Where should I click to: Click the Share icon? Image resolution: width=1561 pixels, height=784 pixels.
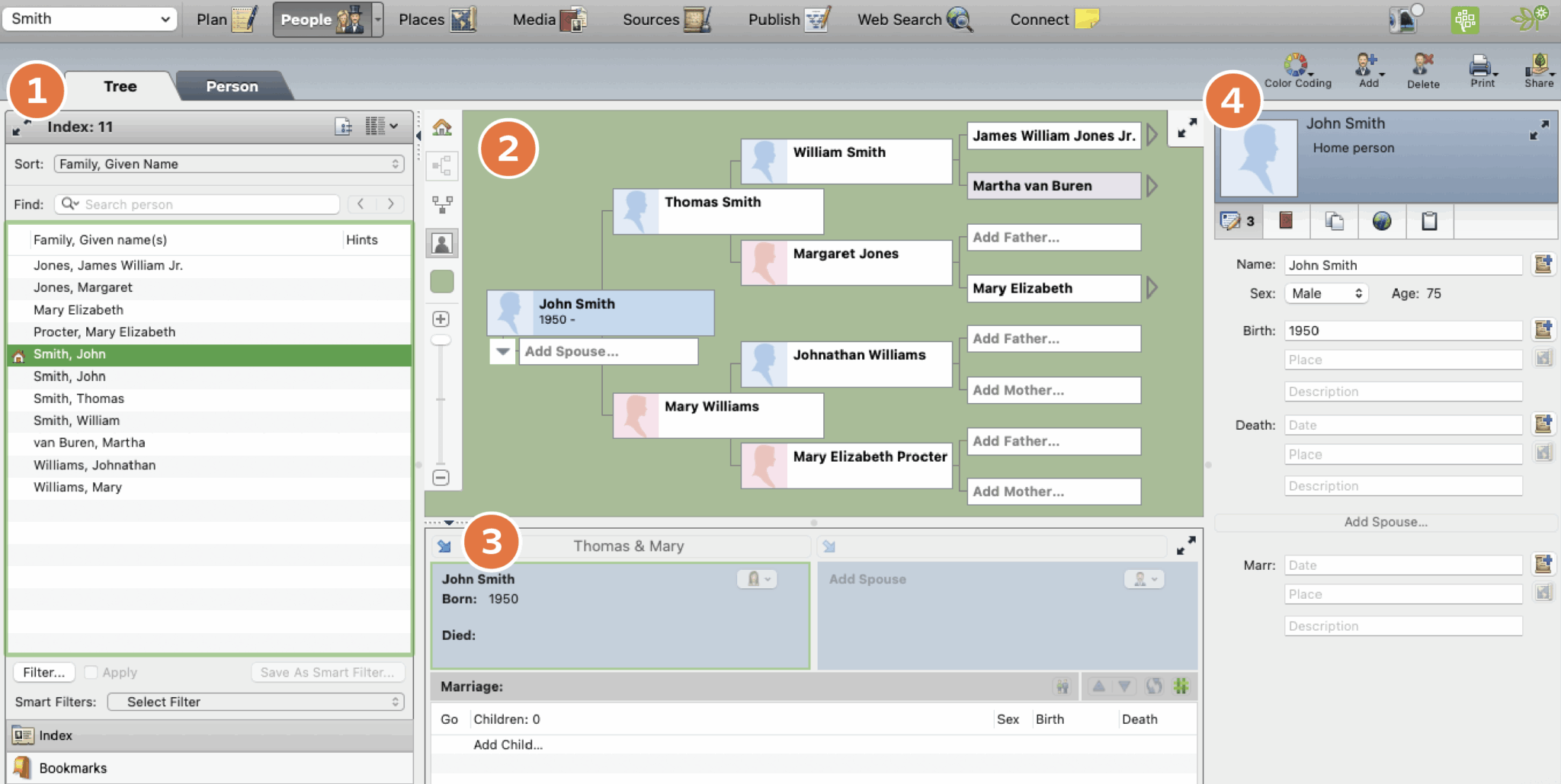(x=1538, y=70)
